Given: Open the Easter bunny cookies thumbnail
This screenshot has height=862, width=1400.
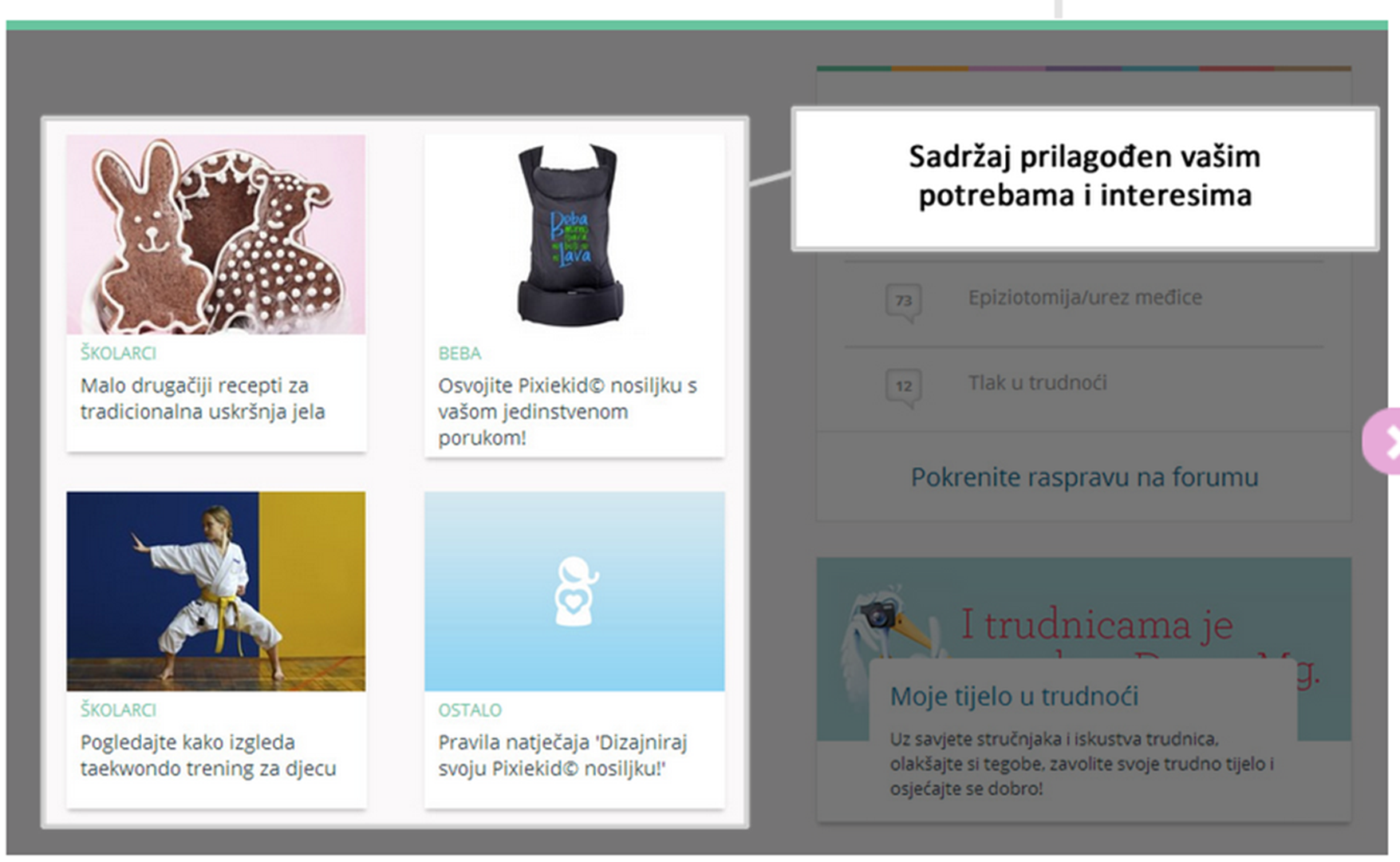Looking at the screenshot, I should tap(216, 235).
